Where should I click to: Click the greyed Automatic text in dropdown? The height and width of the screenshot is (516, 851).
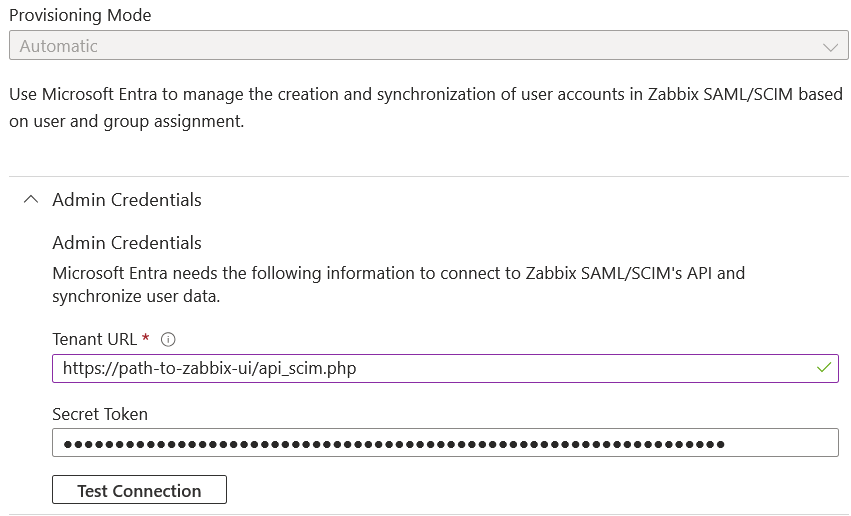pyautogui.click(x=59, y=46)
